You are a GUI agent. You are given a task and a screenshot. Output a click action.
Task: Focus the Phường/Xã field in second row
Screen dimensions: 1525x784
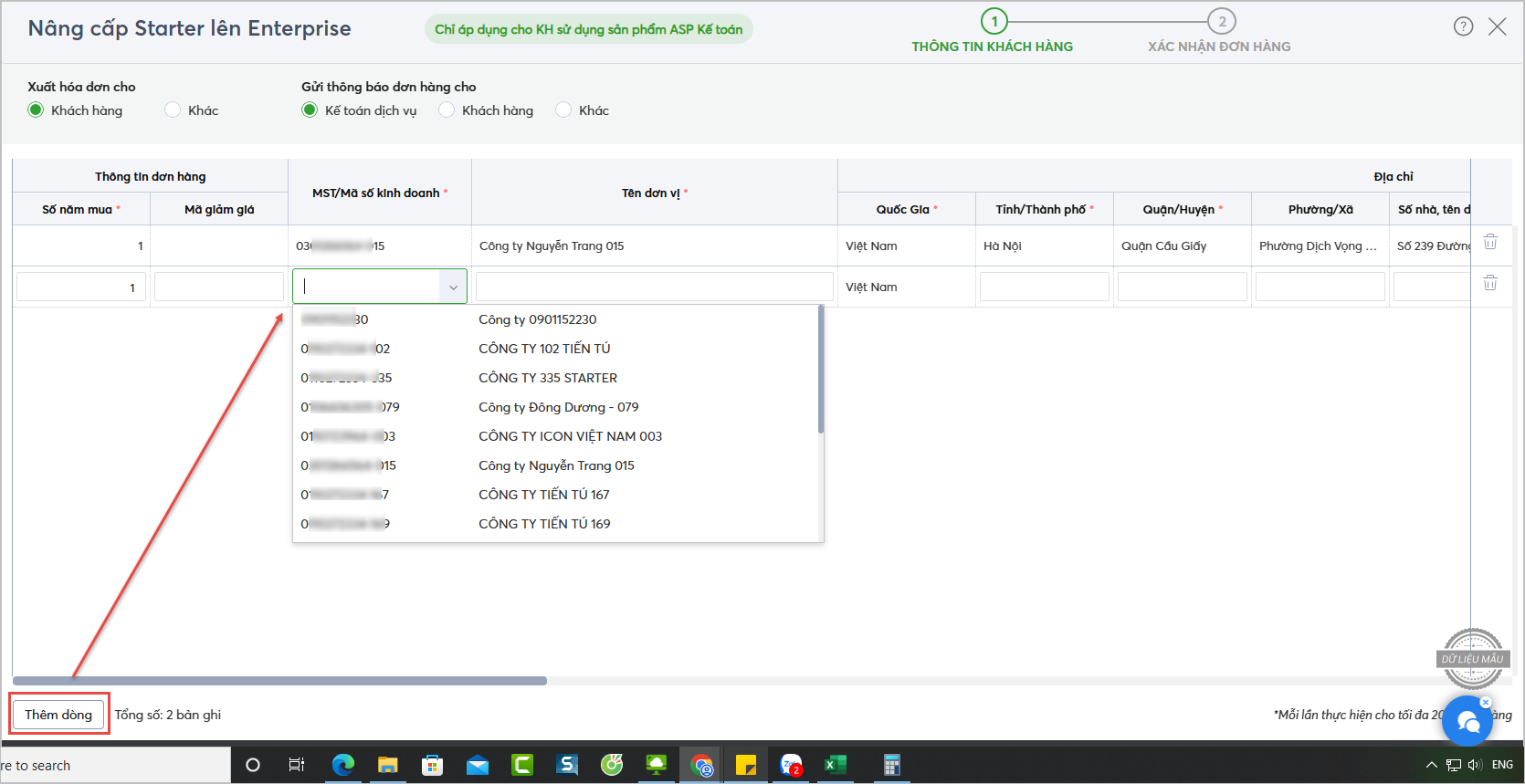point(1320,287)
